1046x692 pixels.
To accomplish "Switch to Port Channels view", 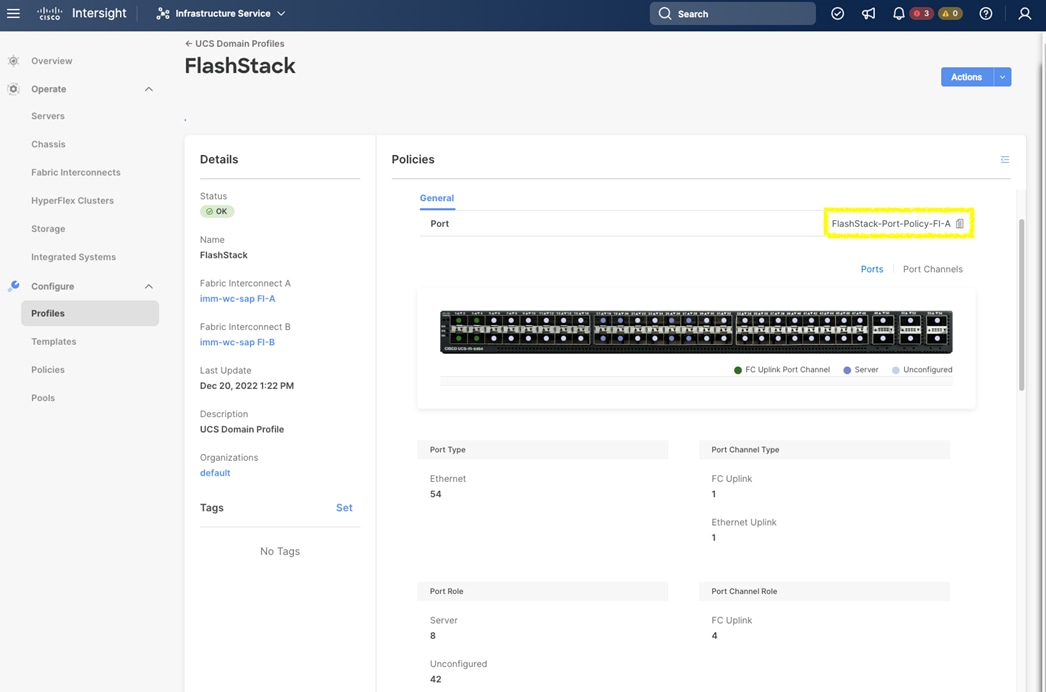I will point(933,269).
